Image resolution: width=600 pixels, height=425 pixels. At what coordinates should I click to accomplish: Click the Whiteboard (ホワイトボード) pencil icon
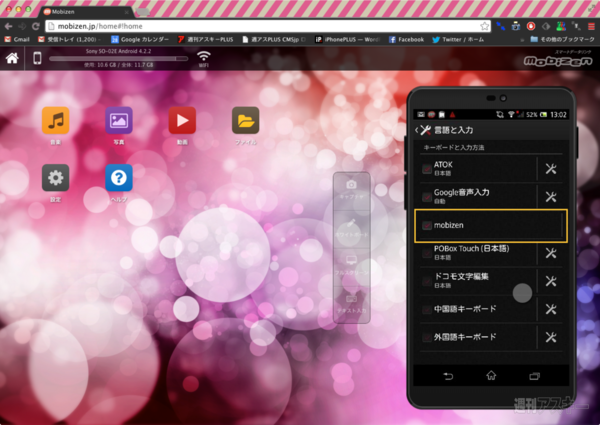(351, 223)
